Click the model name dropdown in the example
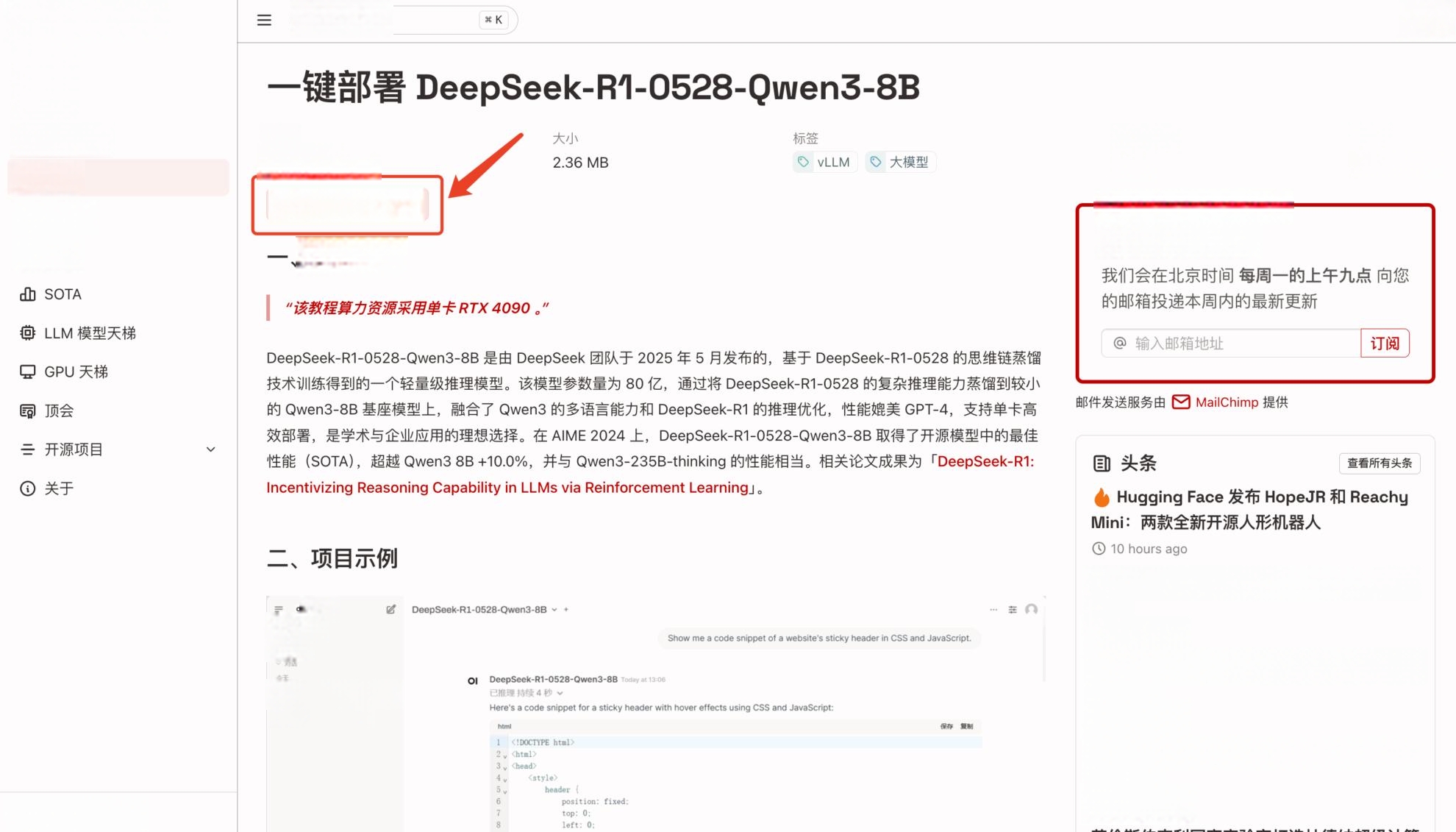 tap(484, 610)
